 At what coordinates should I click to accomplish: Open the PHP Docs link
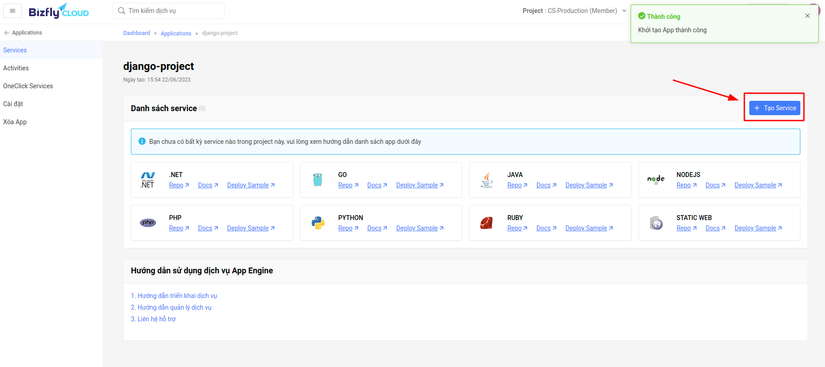(x=208, y=228)
